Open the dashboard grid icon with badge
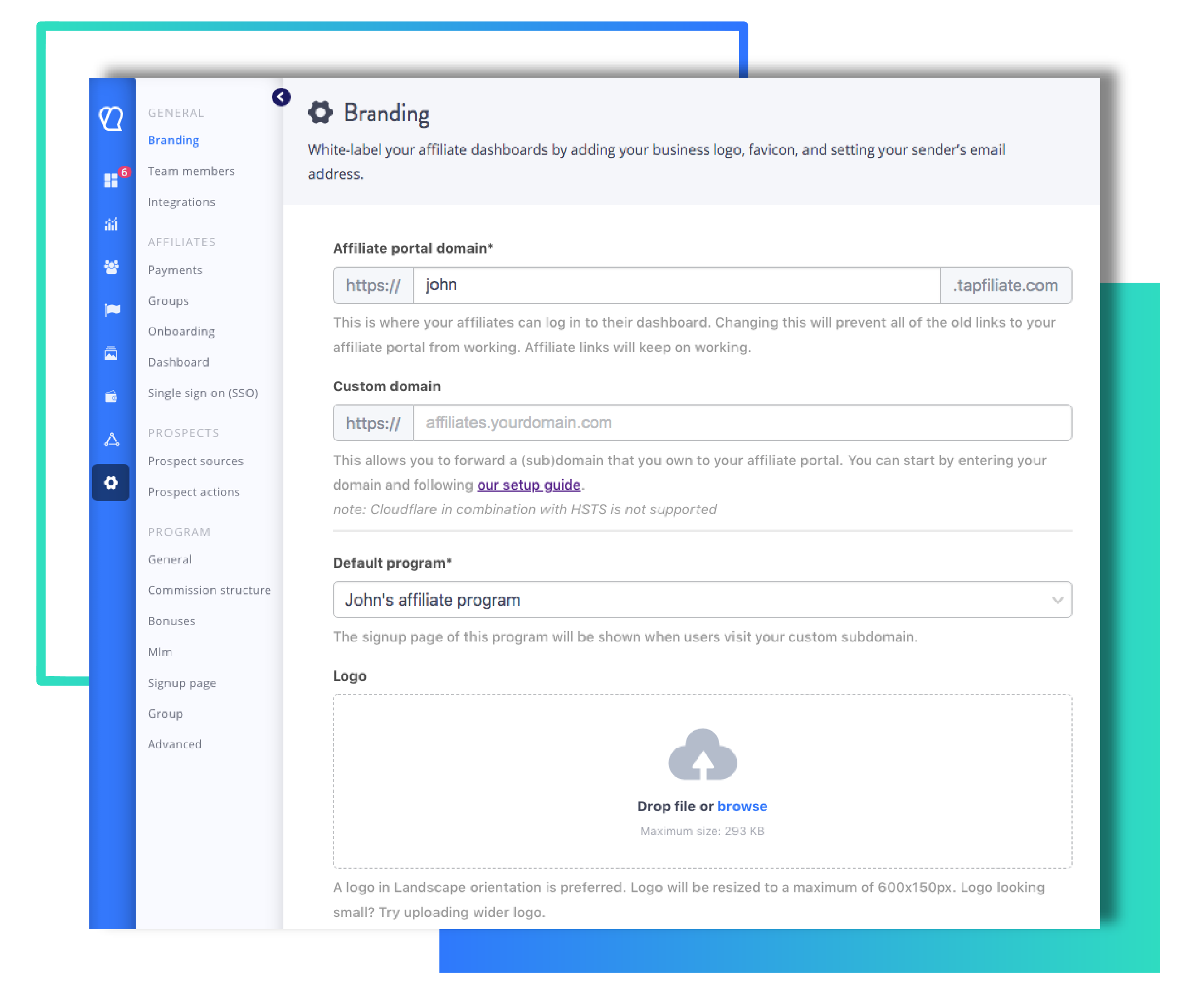Image resolution: width=1190 pixels, height=1008 pixels. tap(111, 181)
